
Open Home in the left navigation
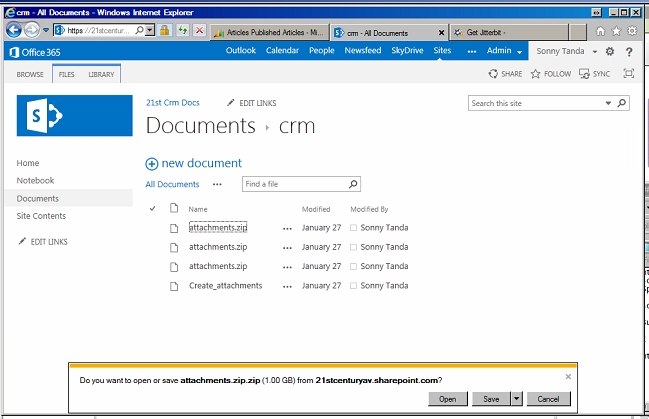point(28,163)
